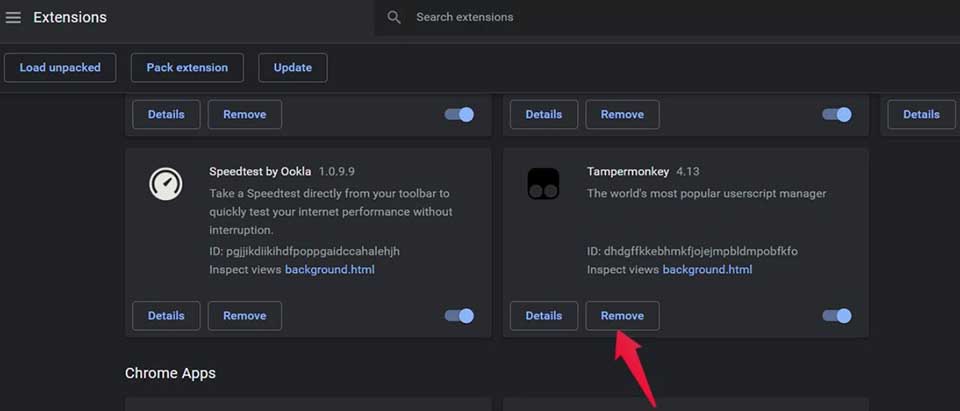Click Details on card above Speedtest
Screen dimensions: 960x411
(166, 115)
